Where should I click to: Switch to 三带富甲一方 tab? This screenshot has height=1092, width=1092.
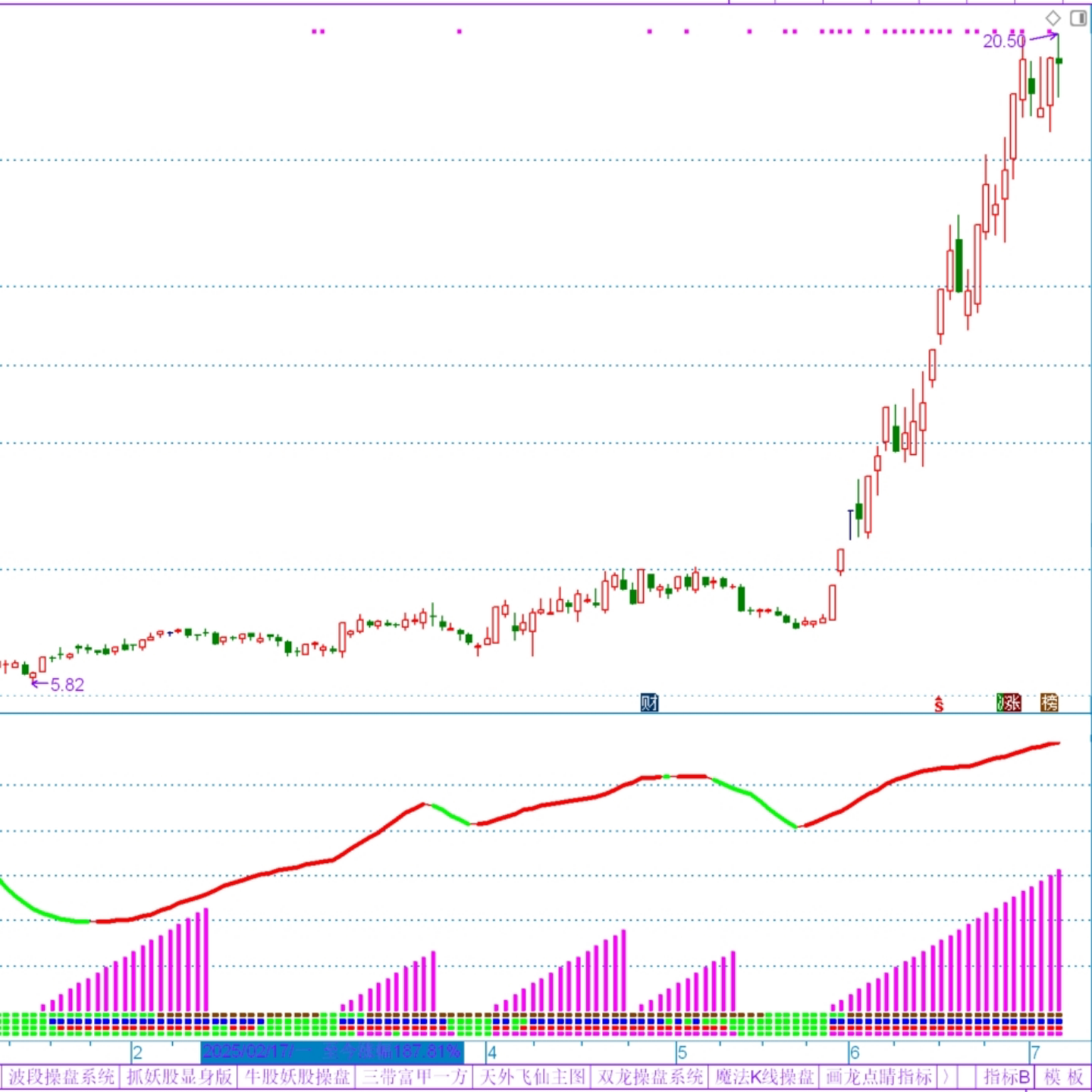414,1077
